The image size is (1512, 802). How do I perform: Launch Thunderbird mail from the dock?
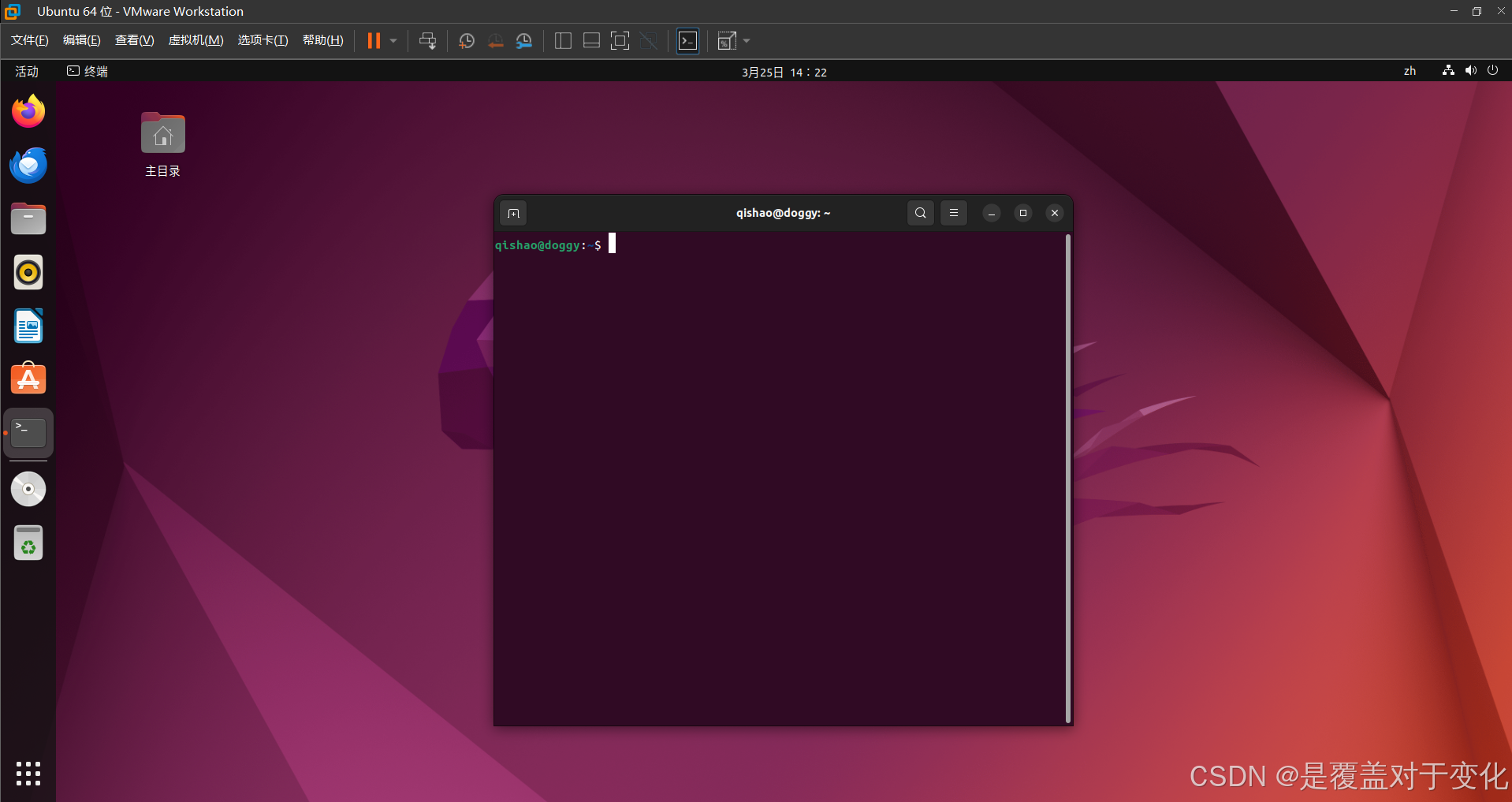click(28, 165)
